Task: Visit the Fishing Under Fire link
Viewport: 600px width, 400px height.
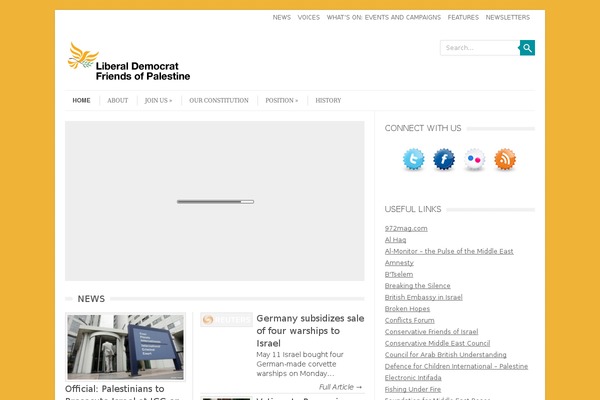Action: pos(413,389)
